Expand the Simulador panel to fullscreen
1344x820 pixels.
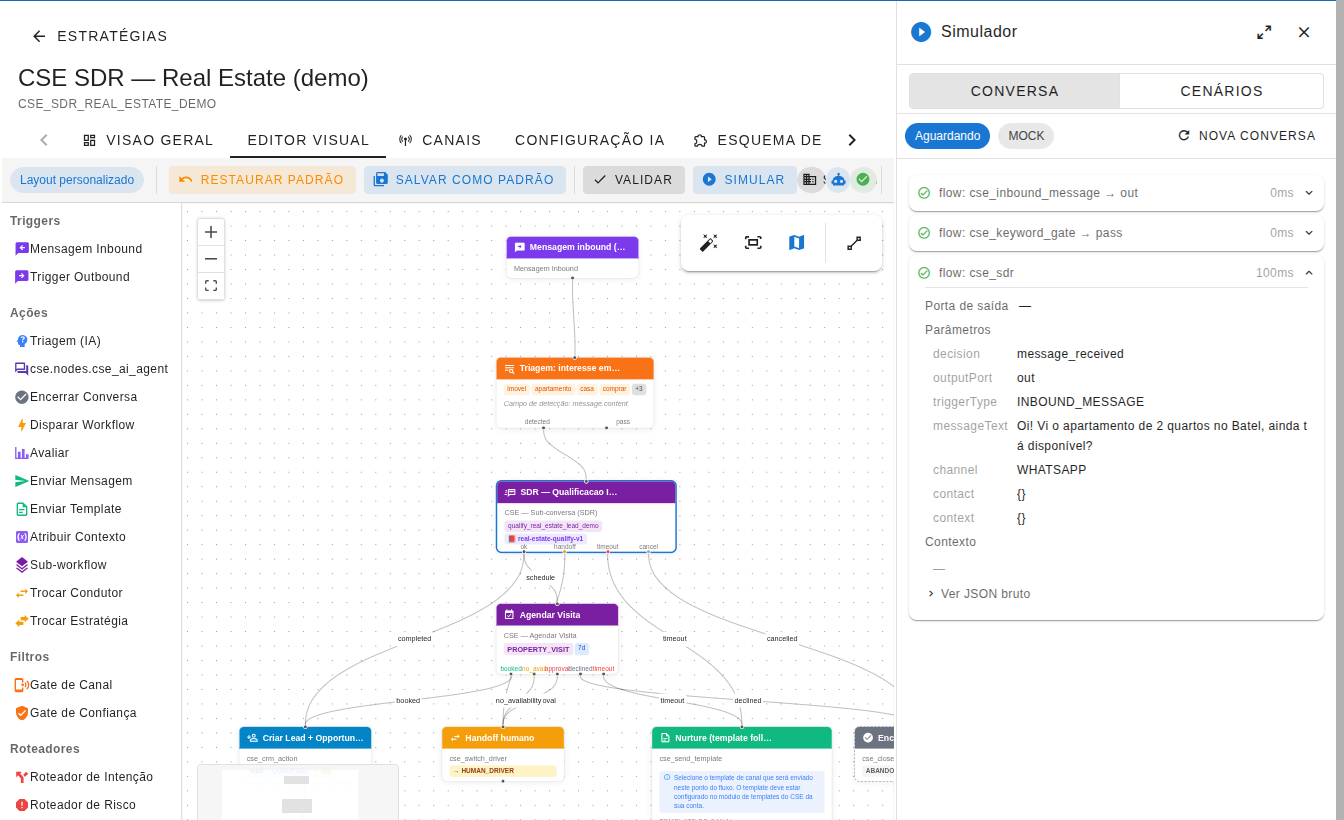point(1264,32)
